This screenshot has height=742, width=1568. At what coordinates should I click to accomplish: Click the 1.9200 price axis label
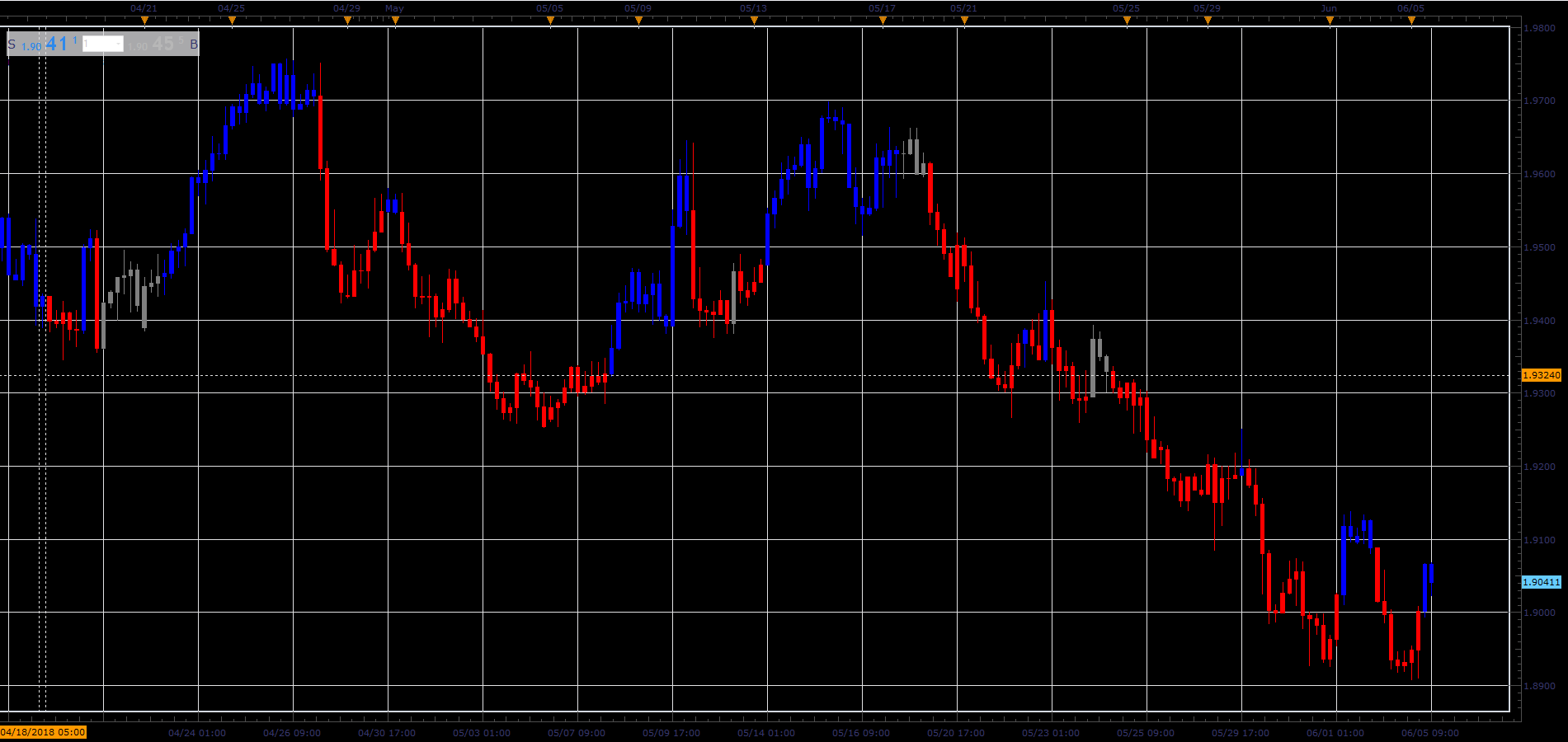pyautogui.click(x=1540, y=467)
